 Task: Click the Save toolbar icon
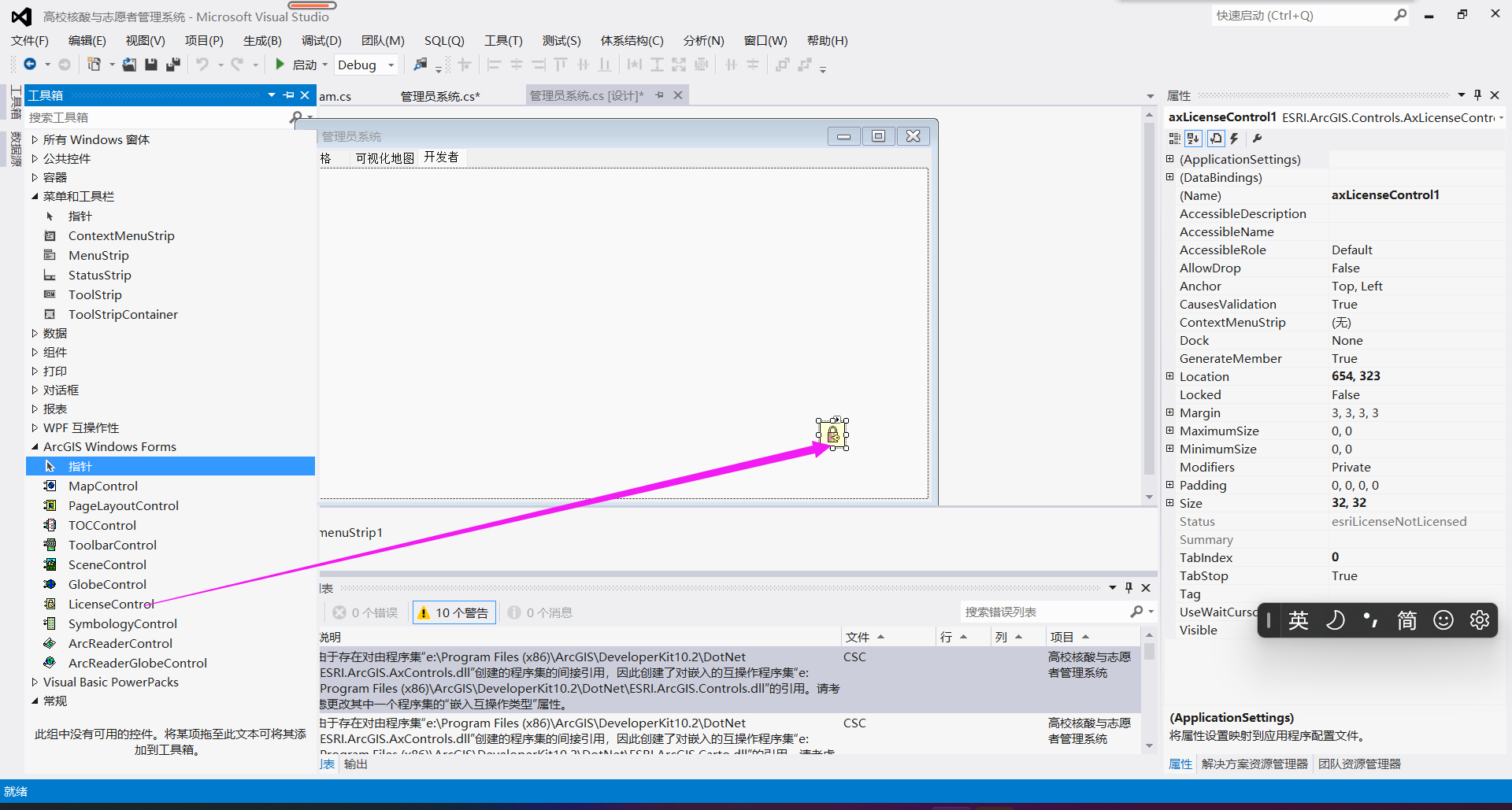151,65
